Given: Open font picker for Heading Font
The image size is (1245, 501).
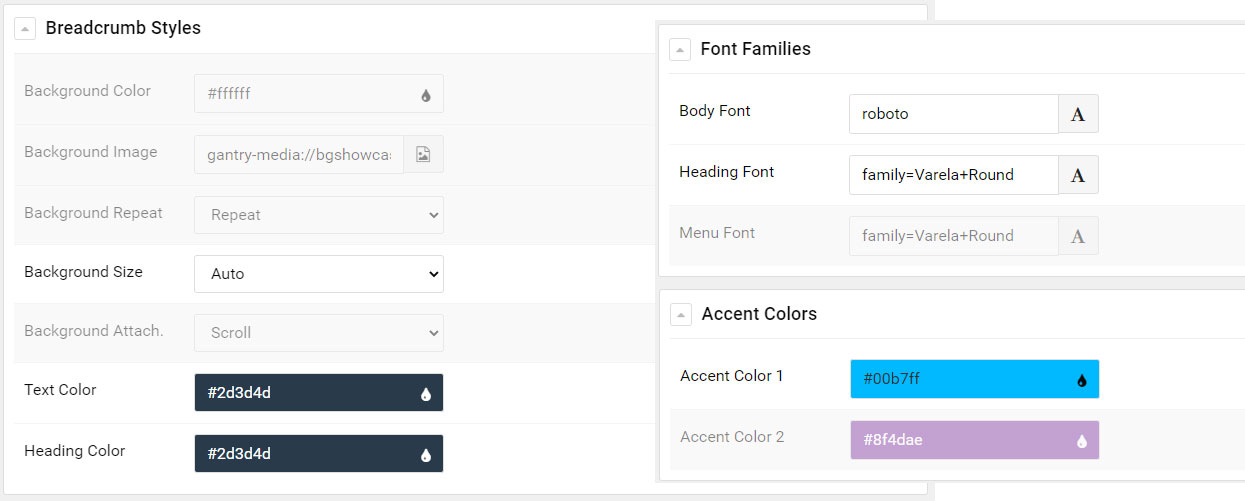Looking at the screenshot, I should [x=1079, y=175].
